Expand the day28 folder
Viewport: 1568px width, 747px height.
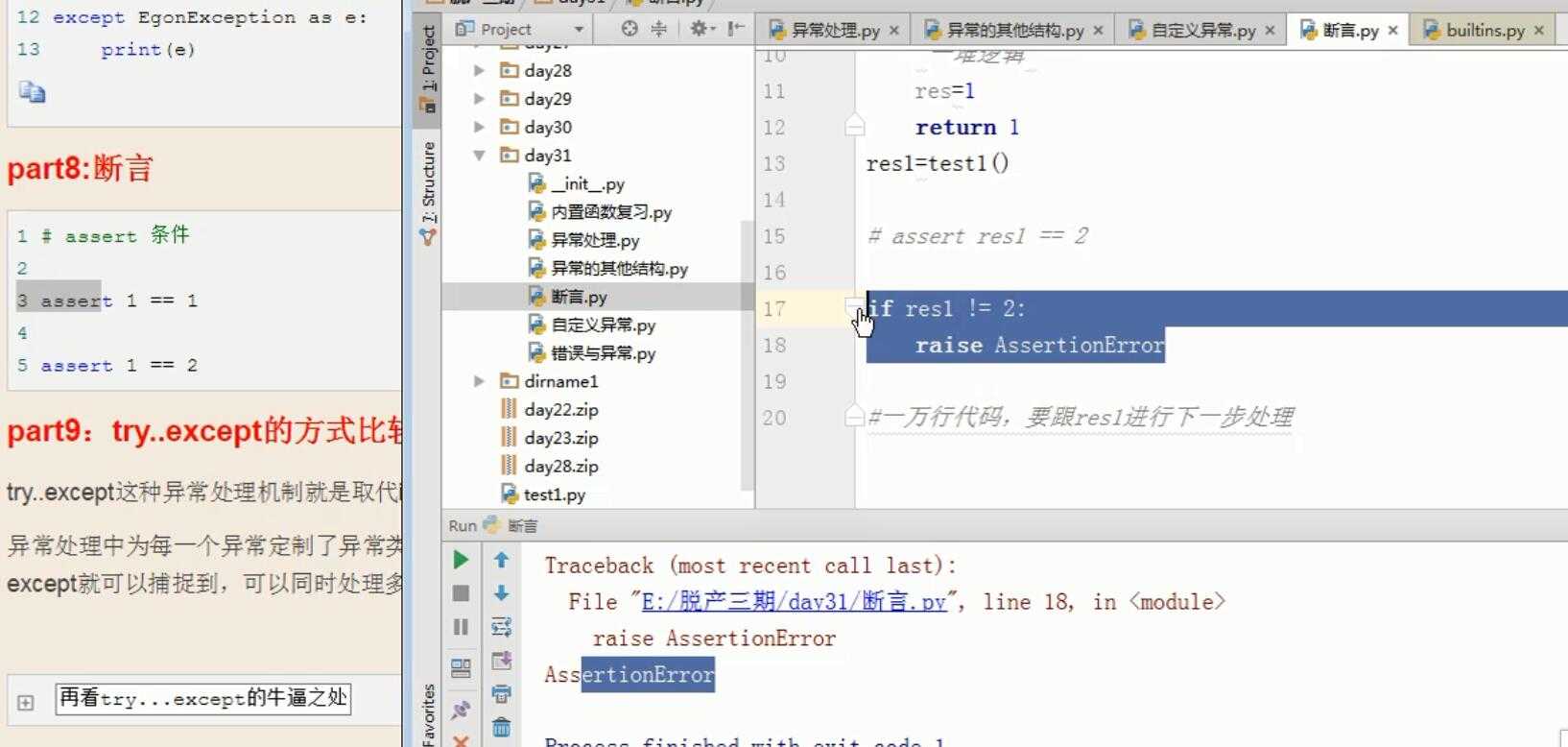[x=479, y=70]
